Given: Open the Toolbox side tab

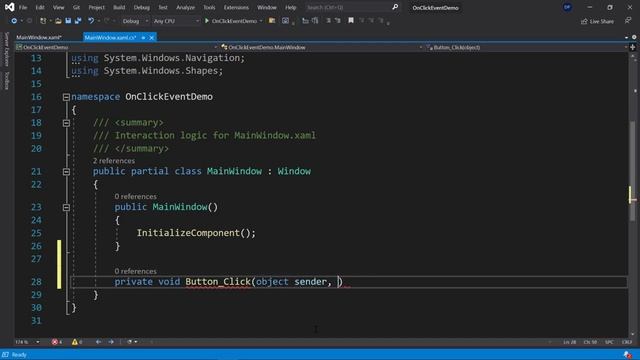Looking at the screenshot, I should click(x=7, y=80).
